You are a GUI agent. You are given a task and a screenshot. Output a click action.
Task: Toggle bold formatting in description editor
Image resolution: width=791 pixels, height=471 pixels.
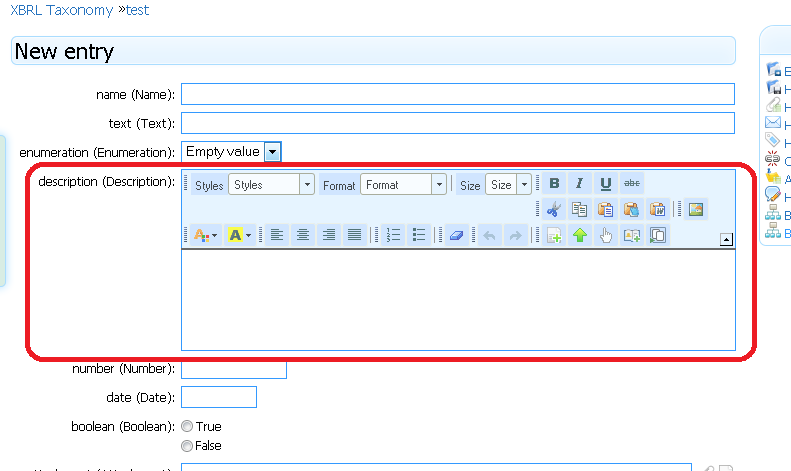tap(554, 184)
